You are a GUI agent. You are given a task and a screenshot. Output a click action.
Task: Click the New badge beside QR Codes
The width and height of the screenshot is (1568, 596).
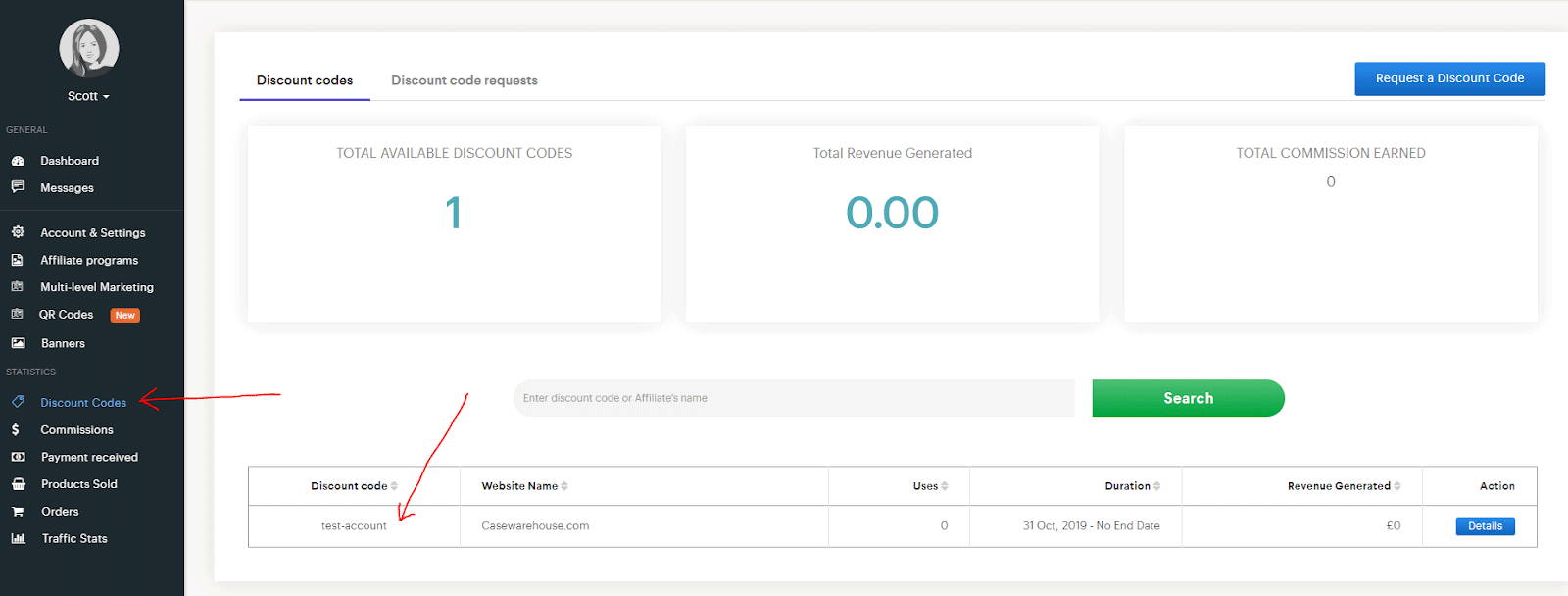(x=124, y=316)
